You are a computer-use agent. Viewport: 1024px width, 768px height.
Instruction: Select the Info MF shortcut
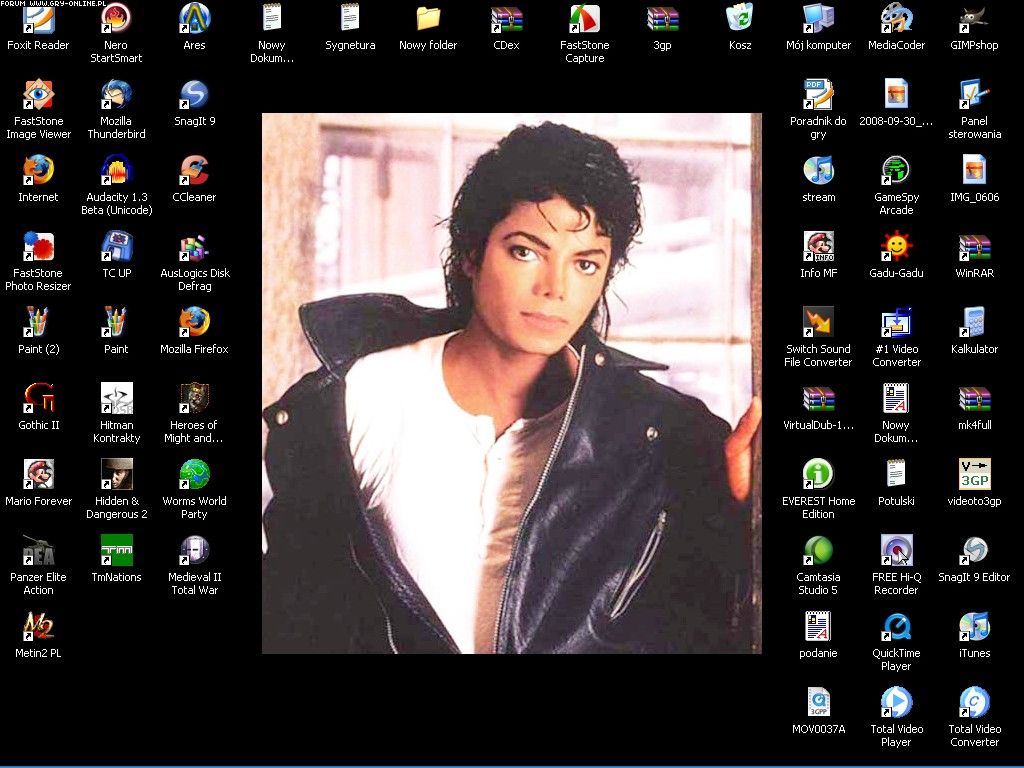point(818,247)
